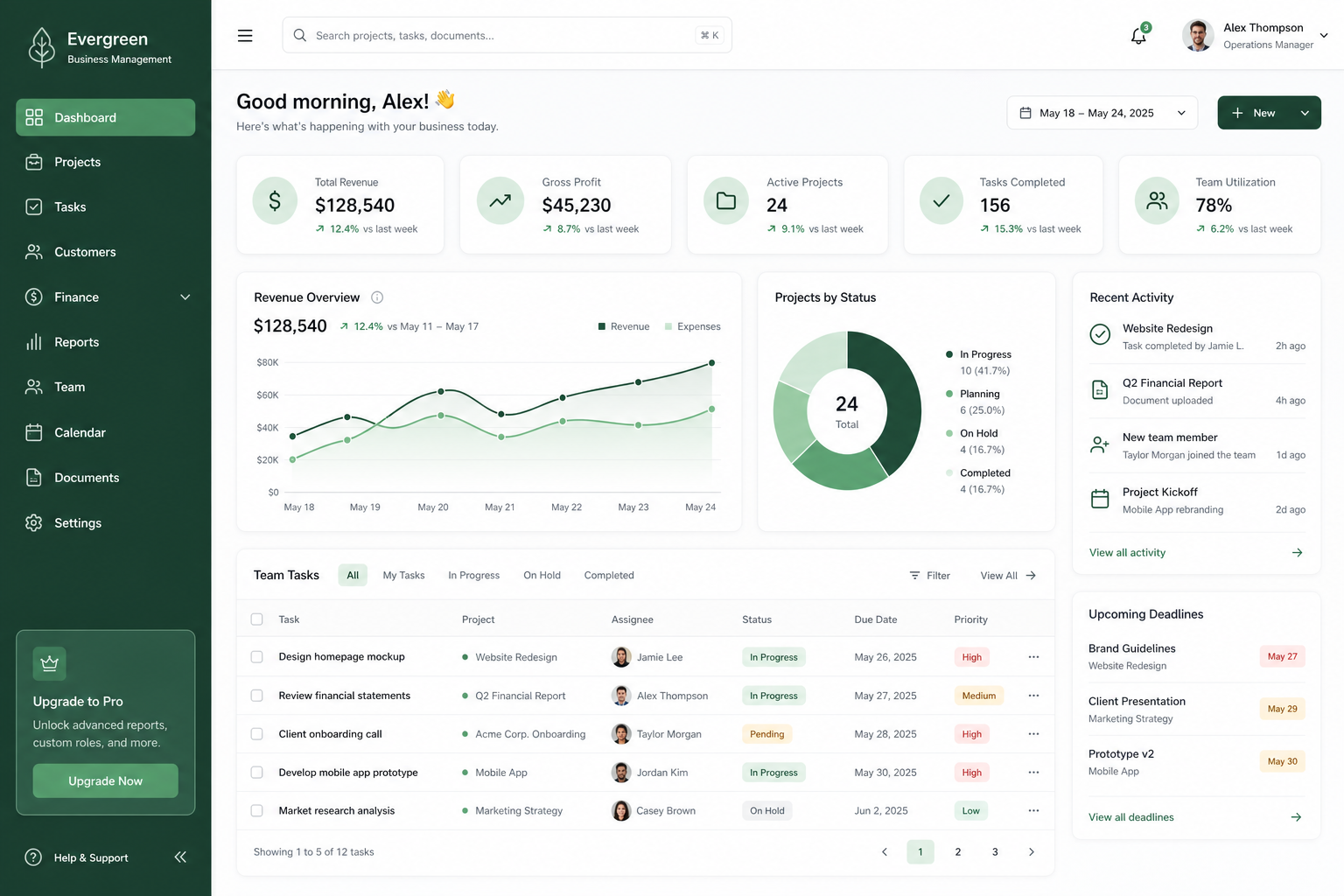
Task: Open row options for Design homepage mockup
Action: tap(1033, 657)
